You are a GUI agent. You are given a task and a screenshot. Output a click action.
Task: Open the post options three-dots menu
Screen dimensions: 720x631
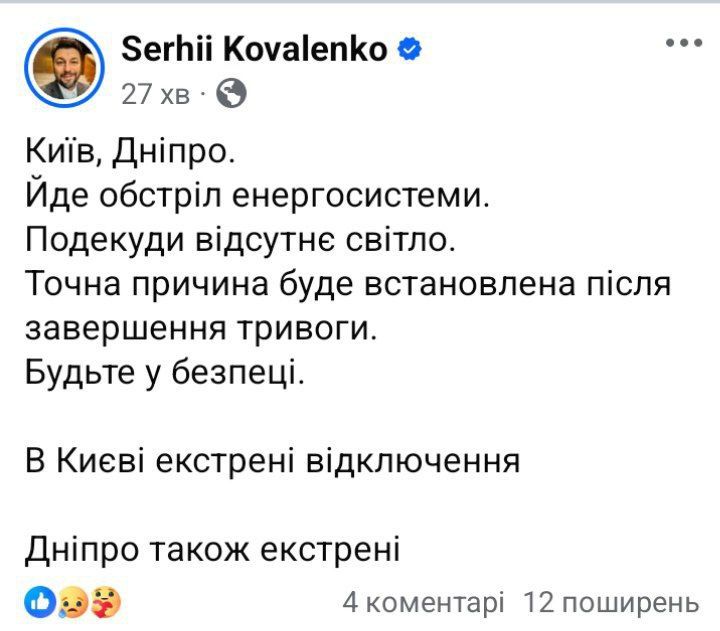coord(685,43)
